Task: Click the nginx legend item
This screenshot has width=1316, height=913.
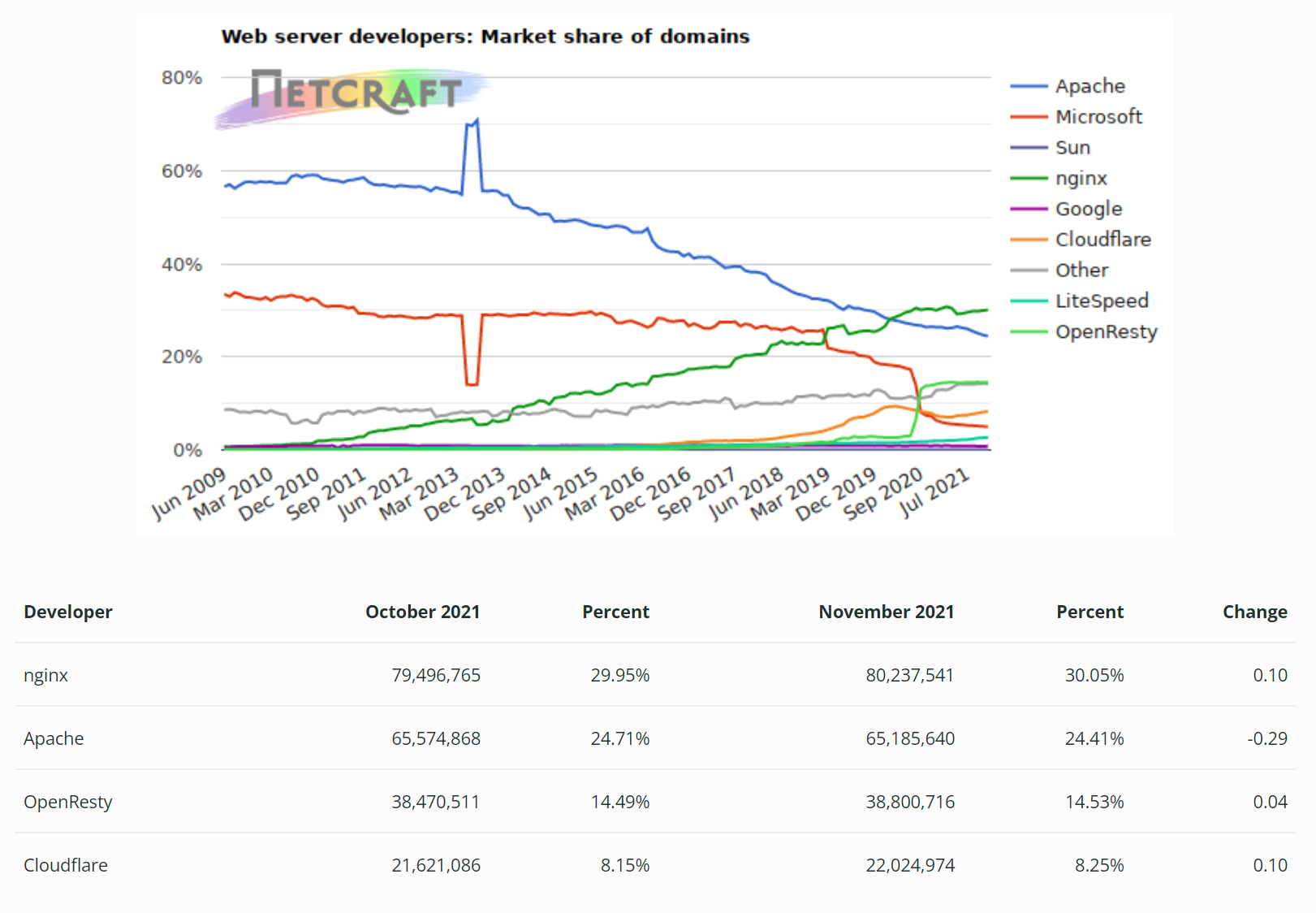Action: pos(1059,179)
